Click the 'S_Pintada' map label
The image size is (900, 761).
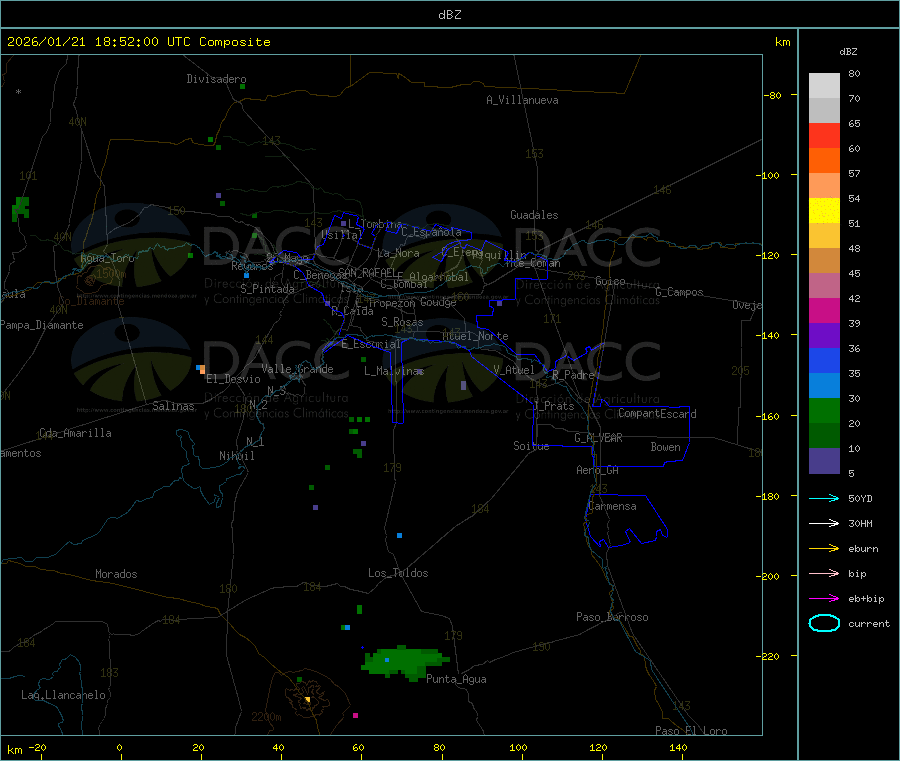[x=267, y=289]
